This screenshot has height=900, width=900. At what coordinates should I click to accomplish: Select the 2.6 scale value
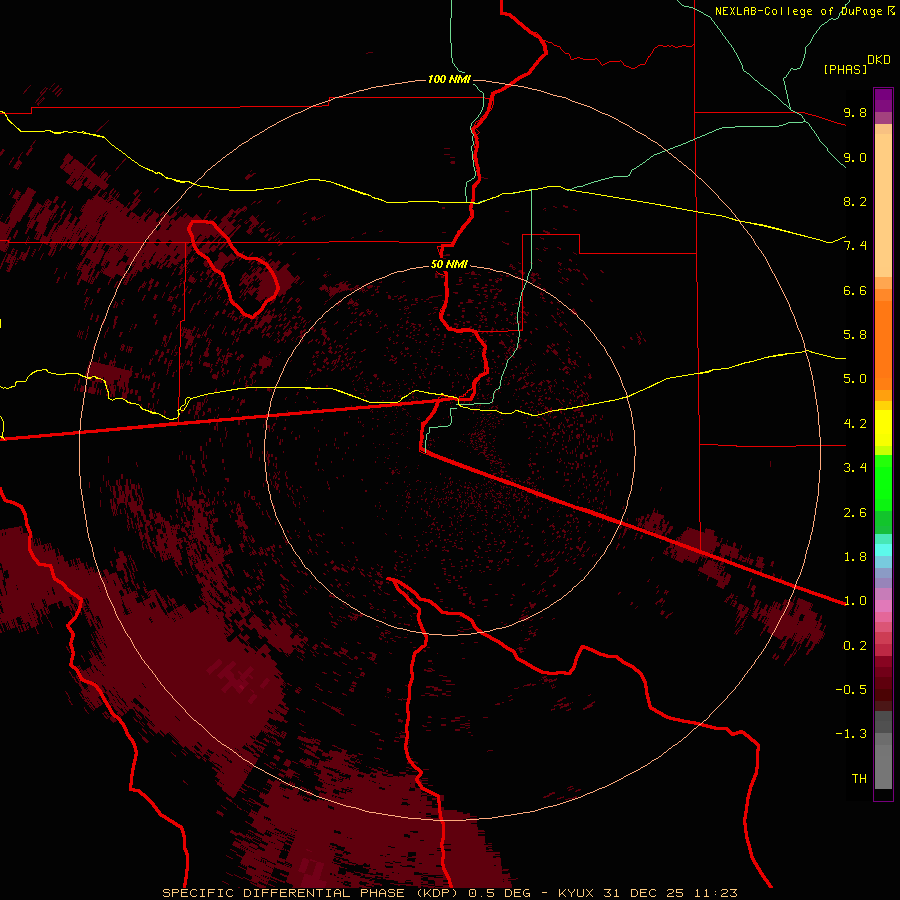[x=855, y=513]
